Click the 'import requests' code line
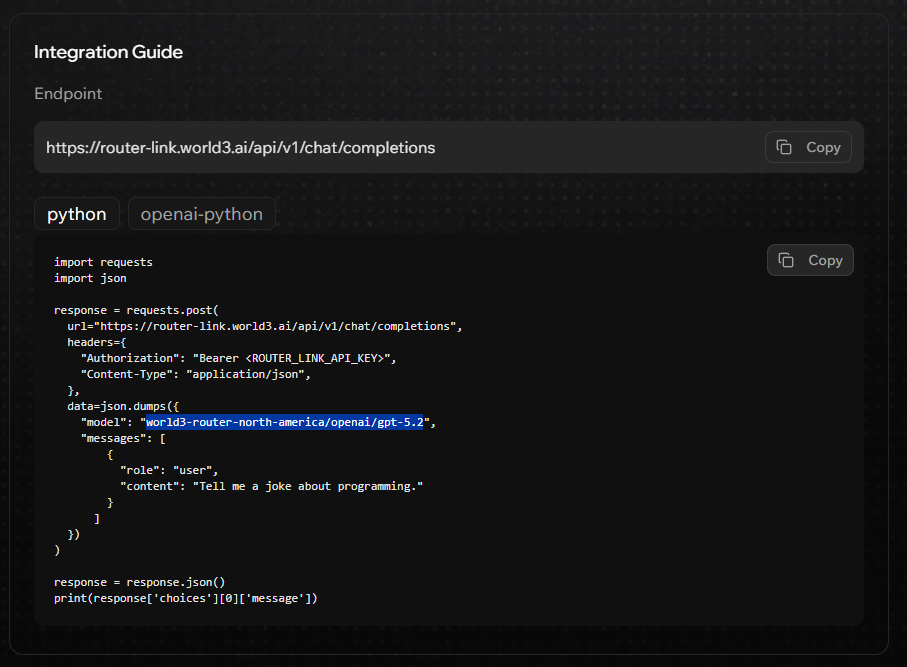The width and height of the screenshot is (907, 667). click(103, 262)
